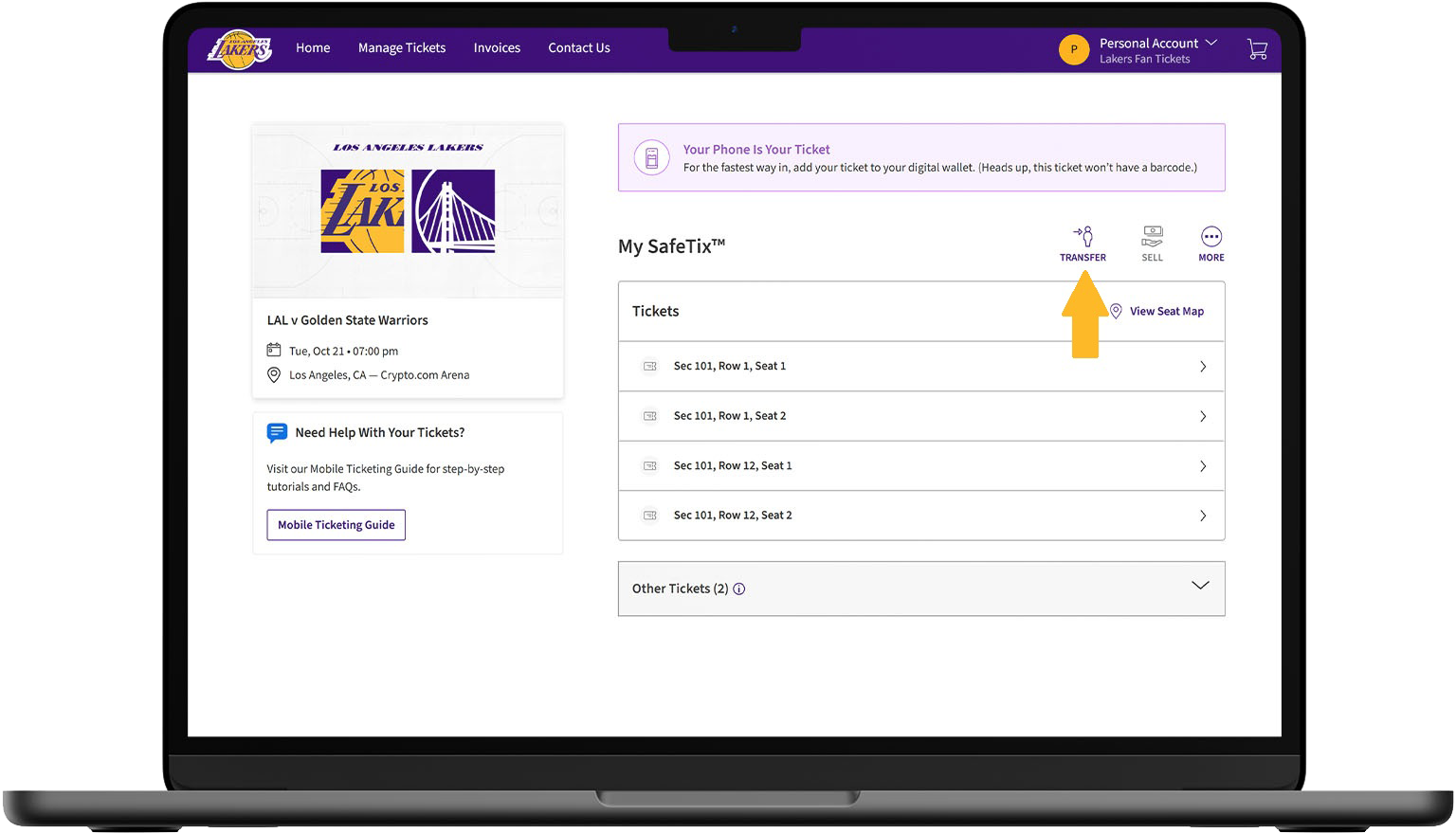Viewport: 1456px width, 833px height.
Task: Expand the Personal Account dropdown
Action: [x=1210, y=44]
